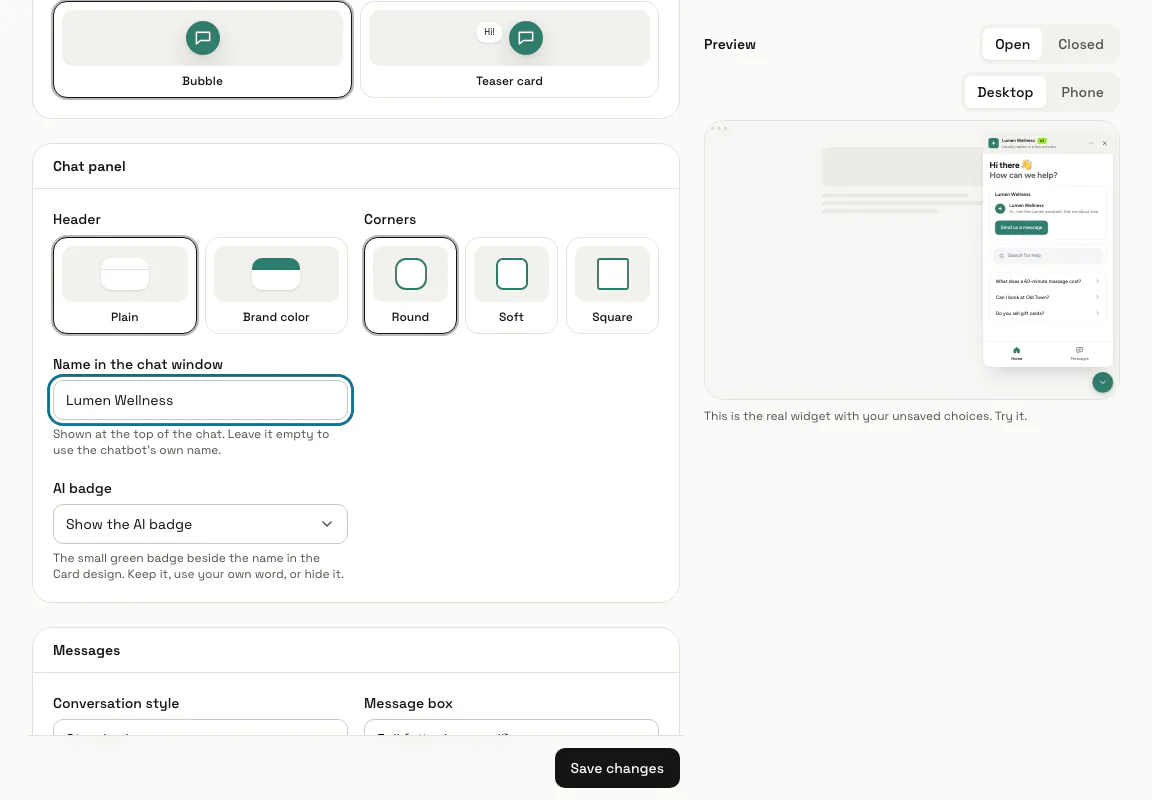The width and height of the screenshot is (1152, 800).
Task: Collapse widget via green chevron launcher
Action: tap(1102, 382)
